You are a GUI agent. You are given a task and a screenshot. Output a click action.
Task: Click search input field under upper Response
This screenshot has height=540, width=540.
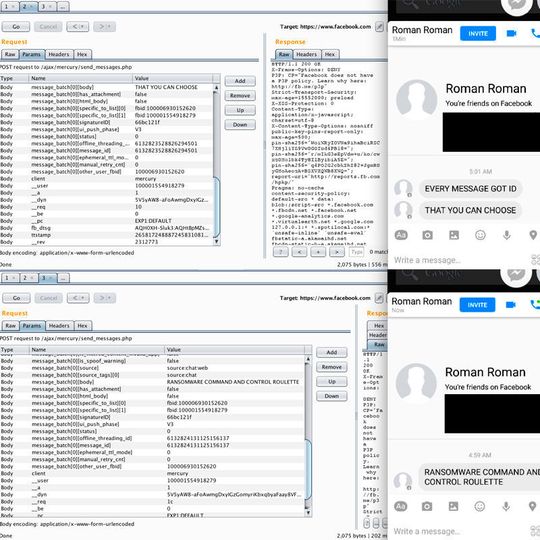[x=356, y=252]
